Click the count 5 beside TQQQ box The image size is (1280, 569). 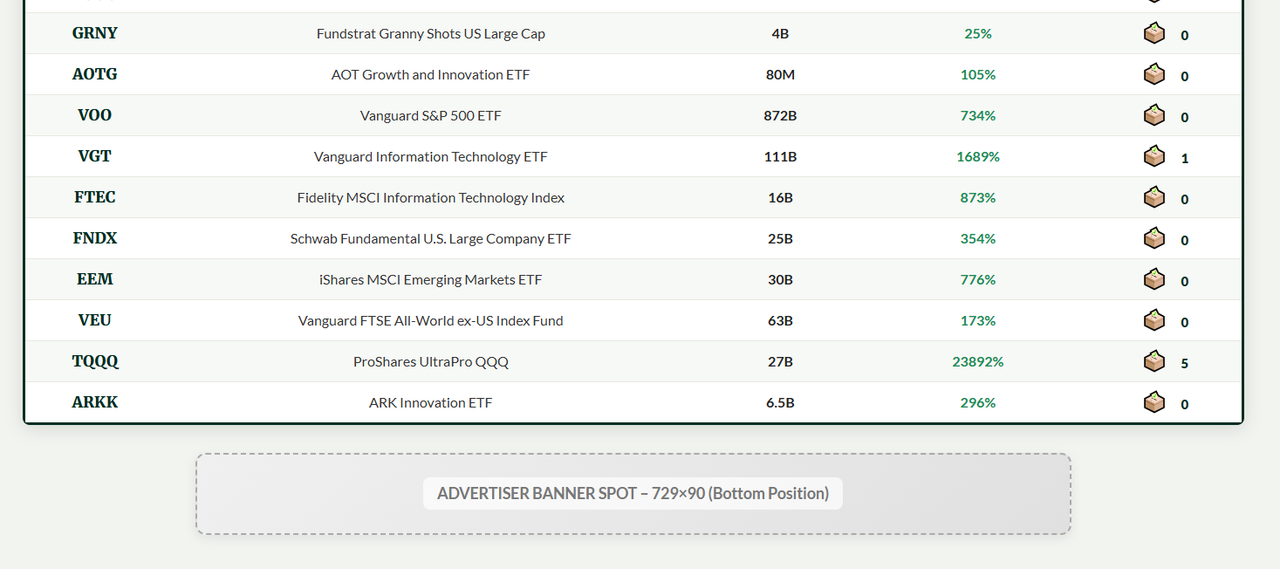click(x=1185, y=363)
